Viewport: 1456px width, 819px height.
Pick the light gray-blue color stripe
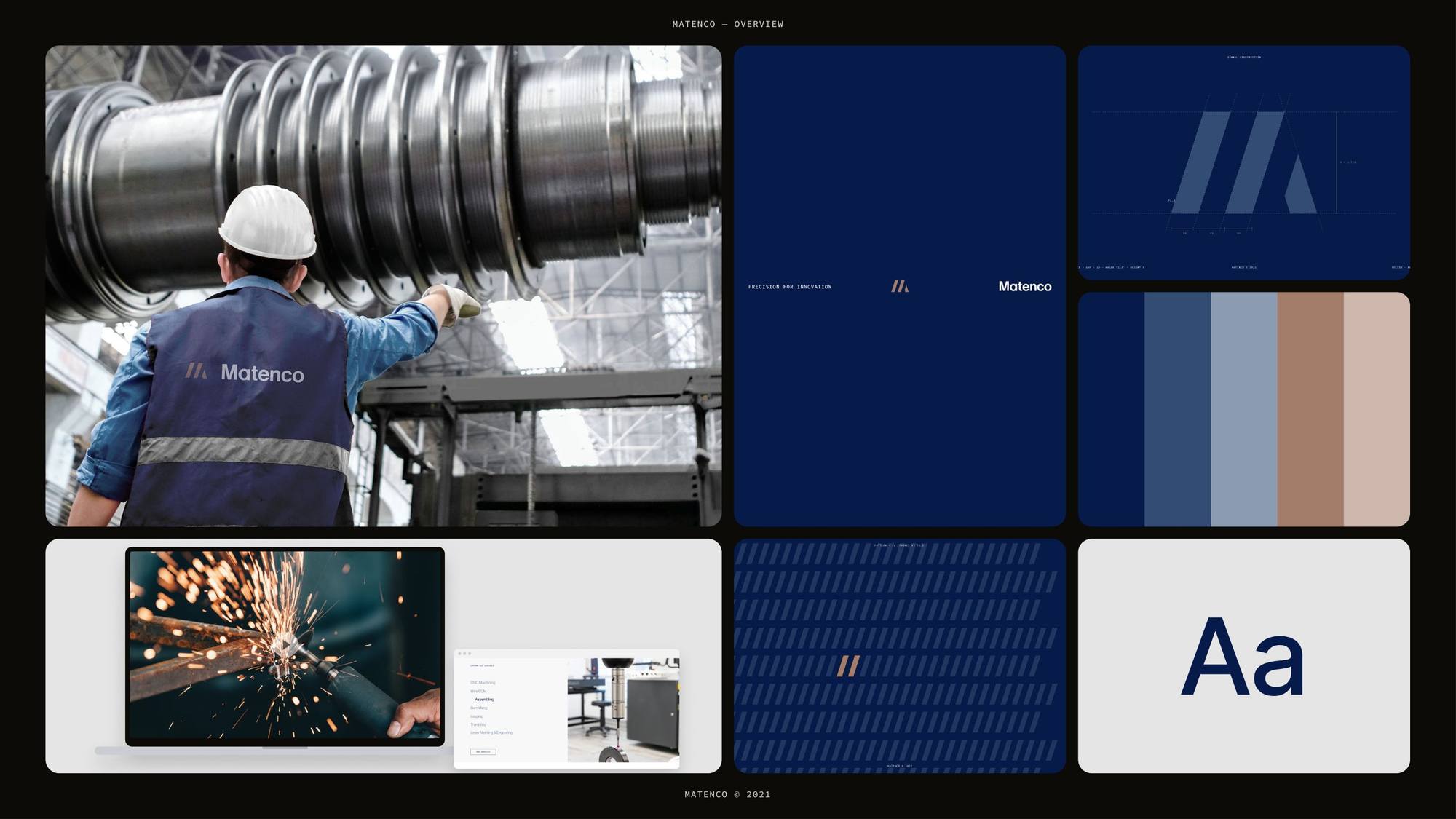point(1244,409)
